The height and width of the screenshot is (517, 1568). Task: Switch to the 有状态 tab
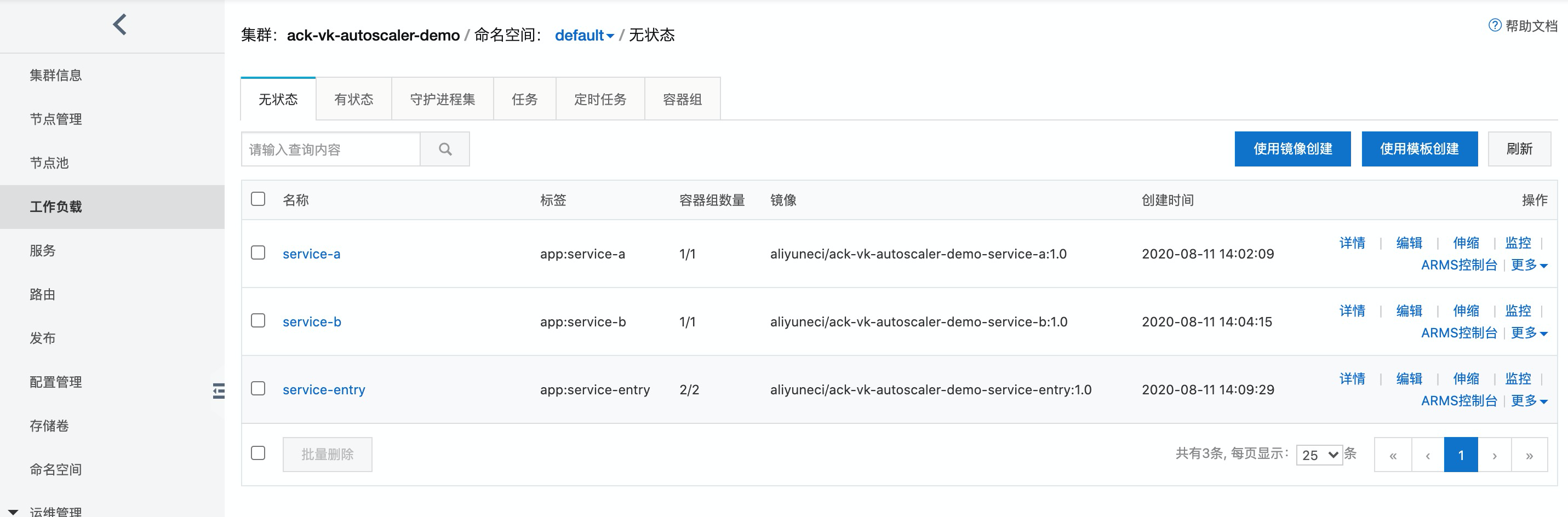pos(354,99)
